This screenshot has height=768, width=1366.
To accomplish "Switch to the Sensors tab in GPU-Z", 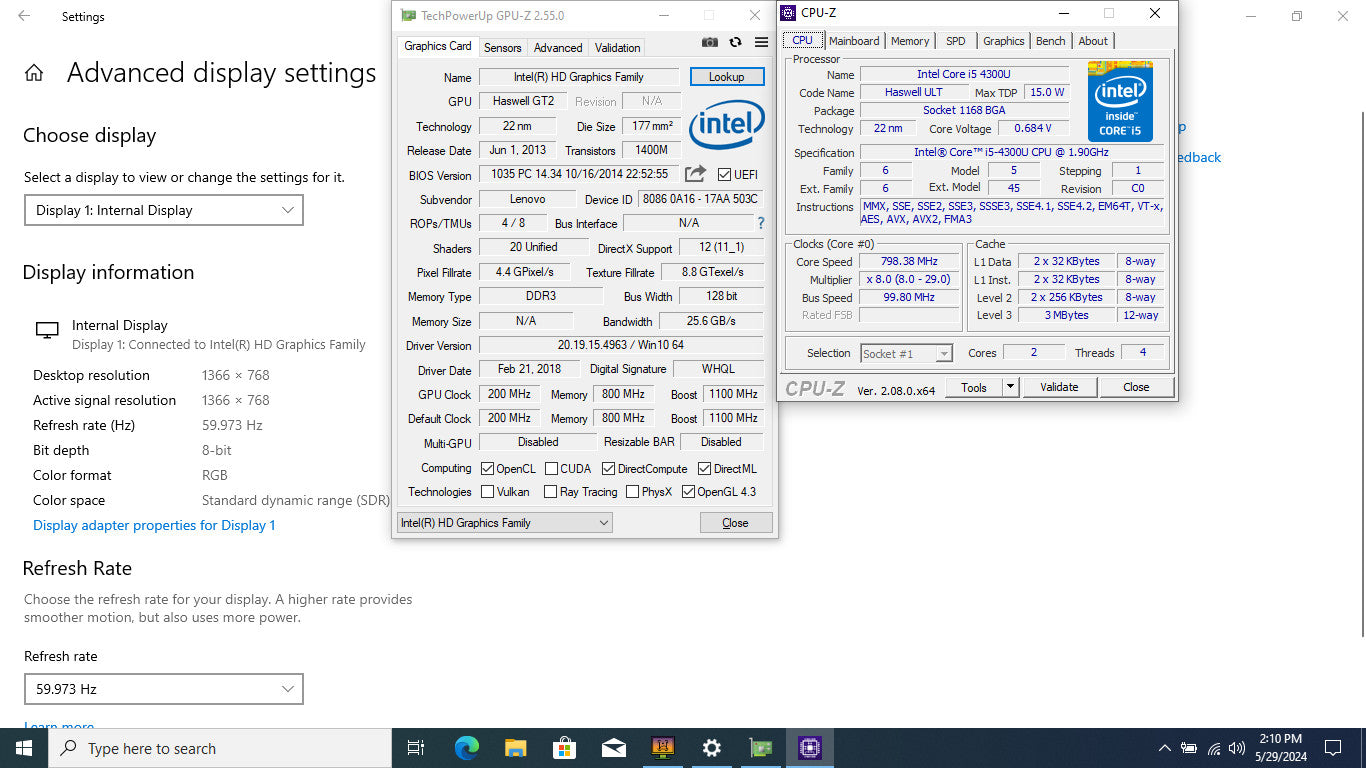I will (502, 47).
